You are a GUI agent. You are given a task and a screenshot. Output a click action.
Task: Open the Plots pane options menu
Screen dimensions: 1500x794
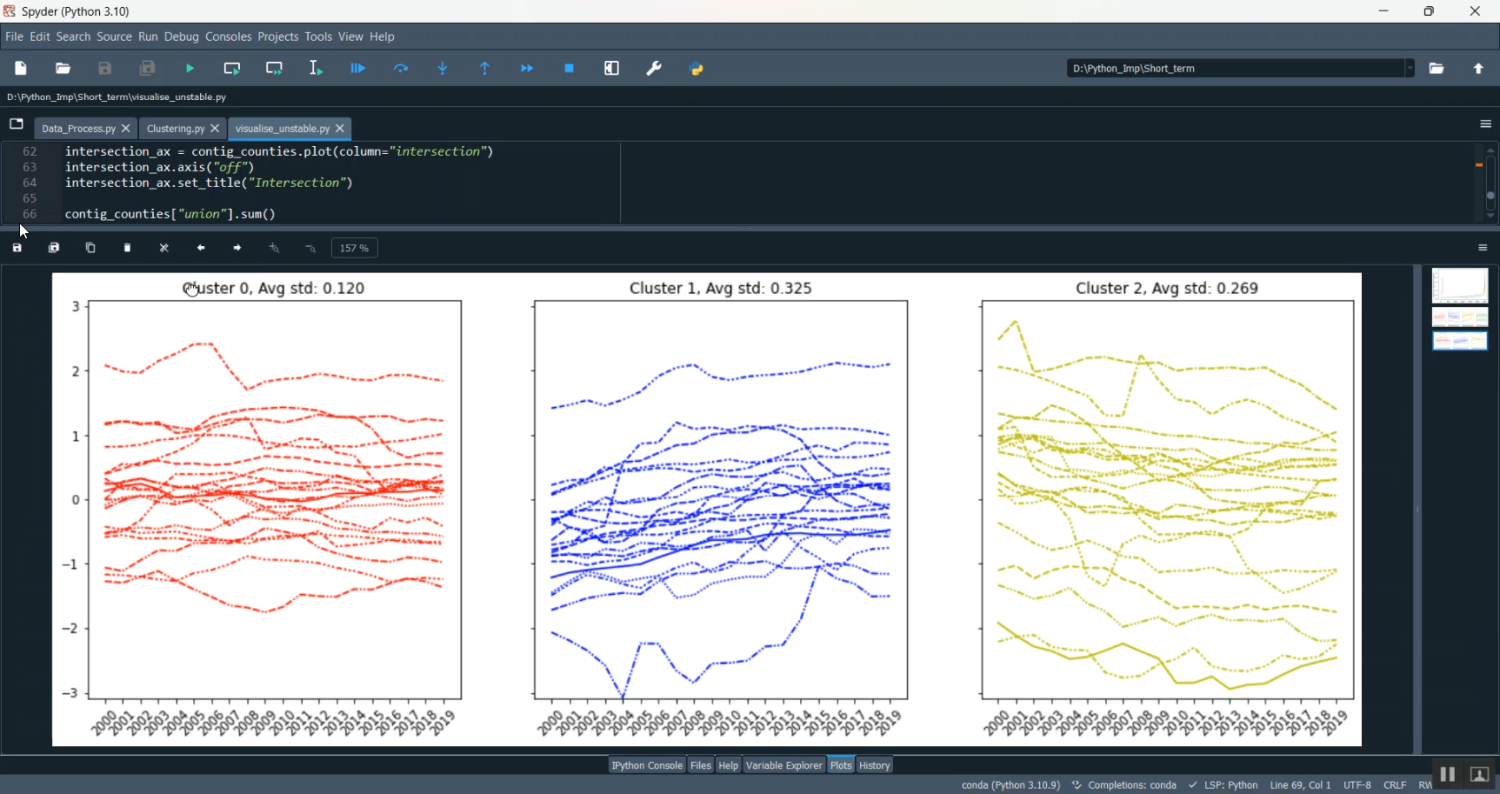[x=1483, y=248]
